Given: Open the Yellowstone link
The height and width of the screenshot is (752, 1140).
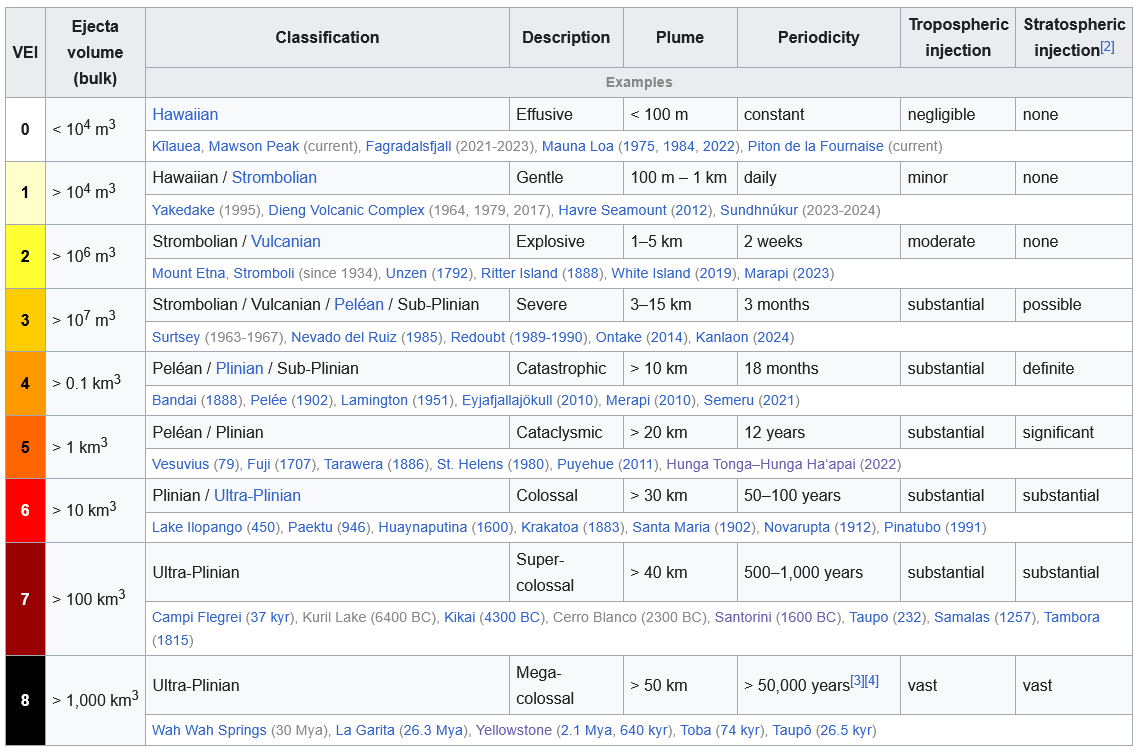Looking at the screenshot, I should (514, 730).
